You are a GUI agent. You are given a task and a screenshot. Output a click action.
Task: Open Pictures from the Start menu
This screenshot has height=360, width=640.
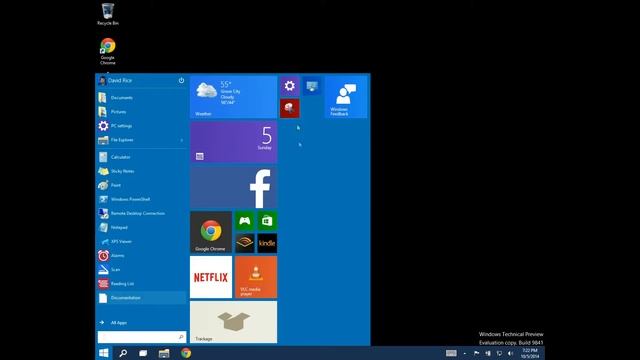point(141,112)
